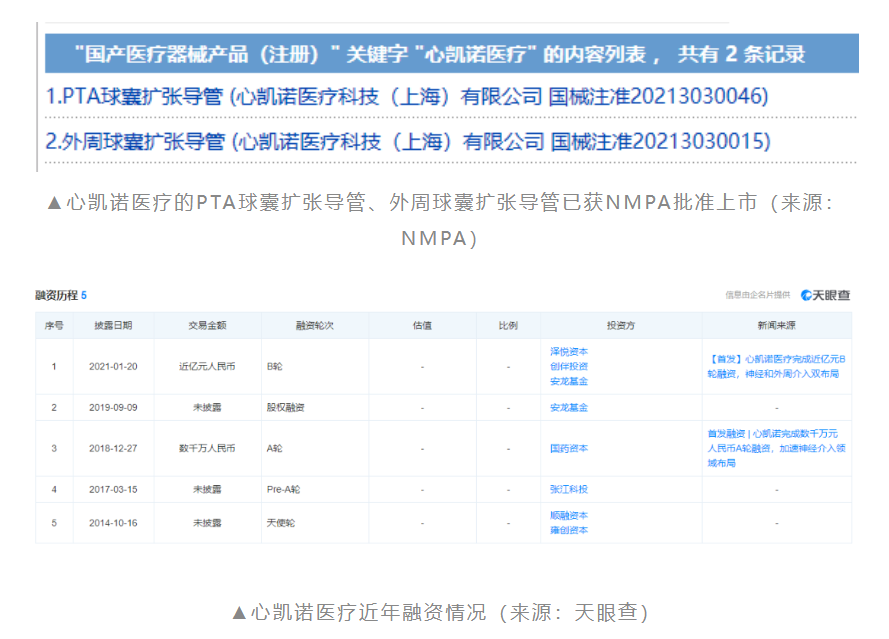Open the 心凯诺完成数千万元人民币A轮融资 news link
Viewport: 889px width, 639px height.
click(x=776, y=448)
